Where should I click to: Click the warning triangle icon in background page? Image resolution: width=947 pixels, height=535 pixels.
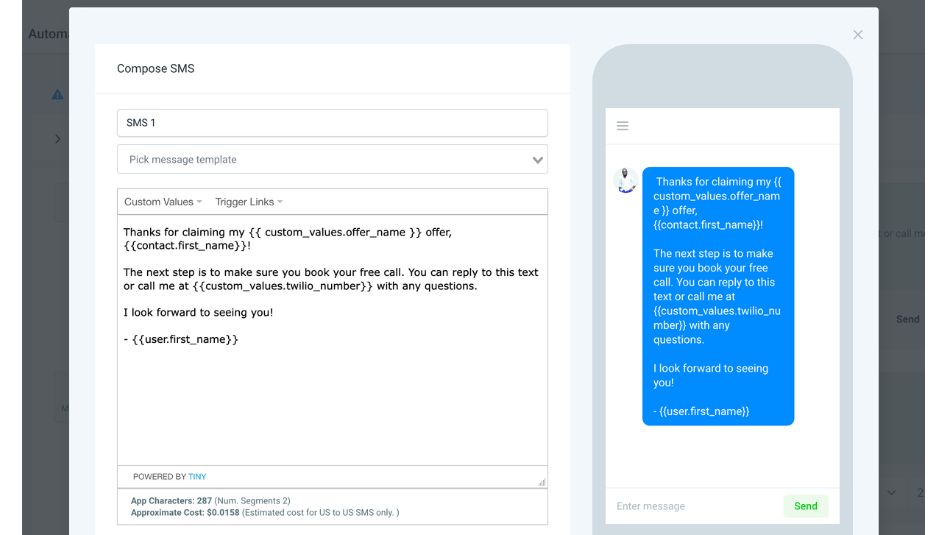(57, 95)
